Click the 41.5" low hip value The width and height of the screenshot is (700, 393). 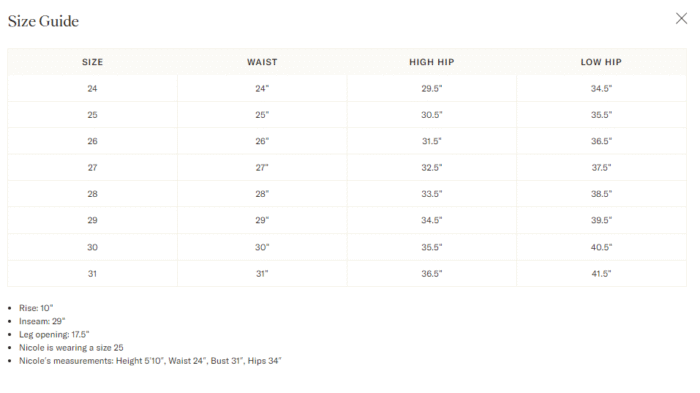click(x=601, y=273)
